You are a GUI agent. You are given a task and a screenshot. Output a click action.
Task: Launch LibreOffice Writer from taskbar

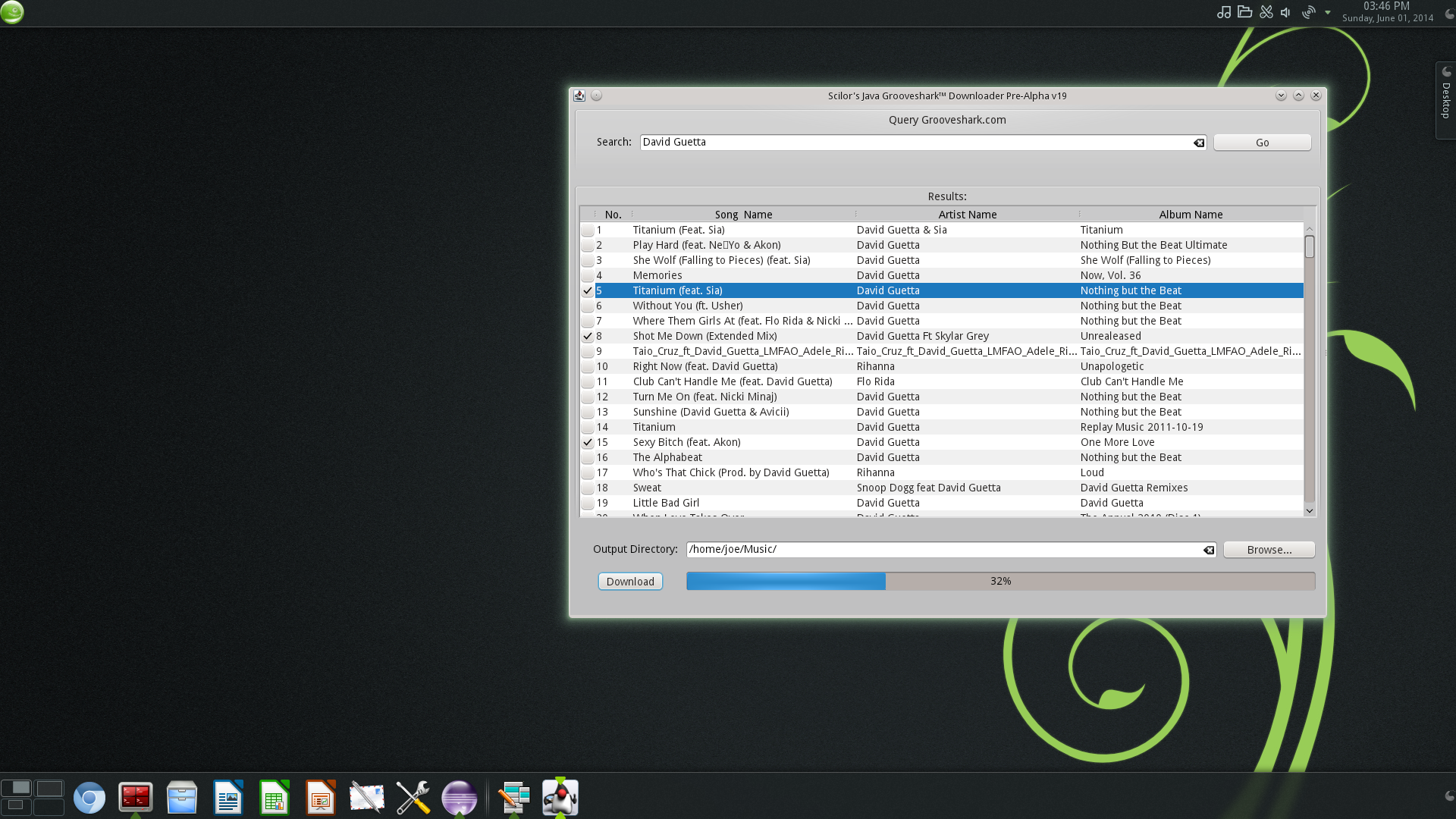point(228,798)
